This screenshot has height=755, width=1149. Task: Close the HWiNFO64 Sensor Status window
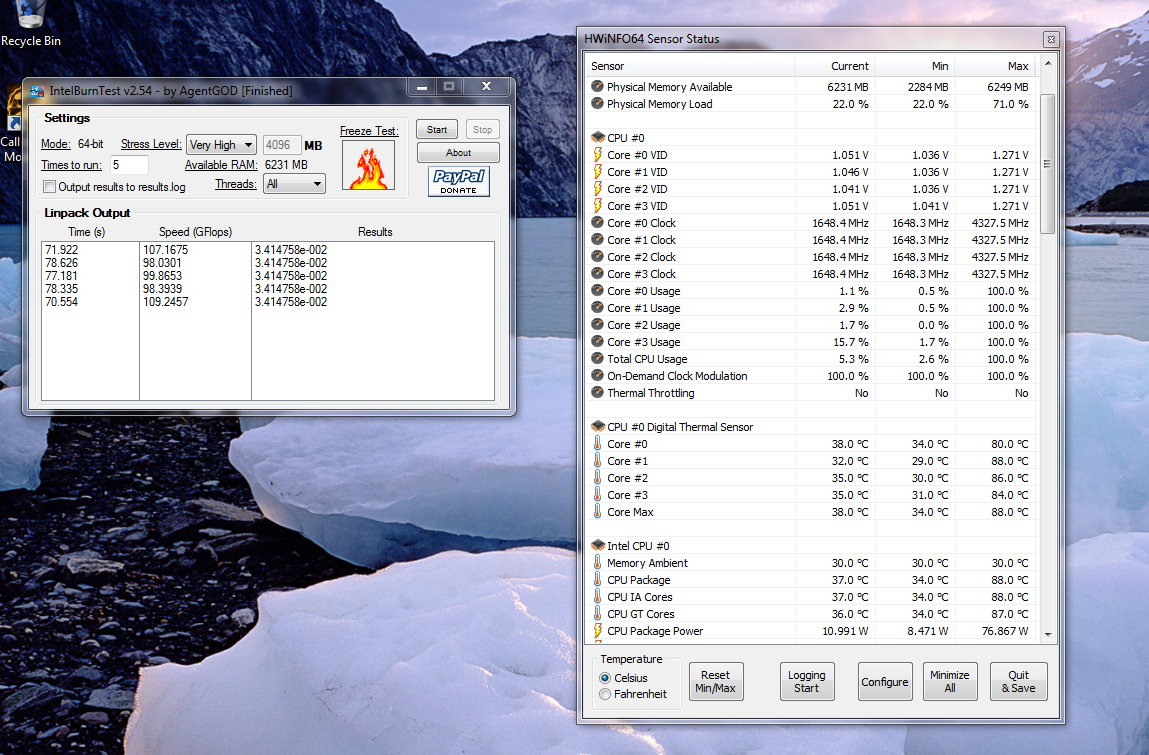[1051, 40]
